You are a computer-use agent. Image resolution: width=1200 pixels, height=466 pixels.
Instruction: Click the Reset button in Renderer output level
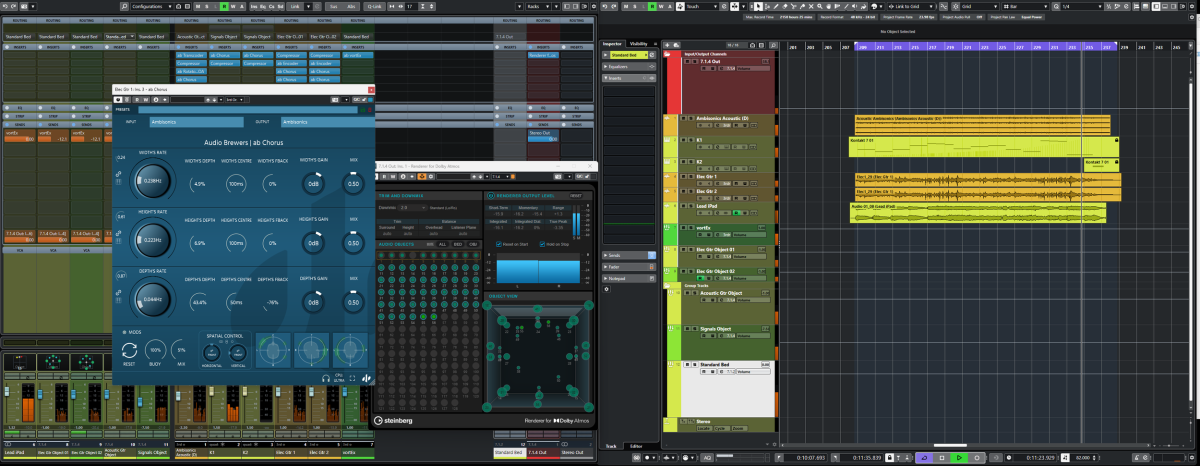(576, 196)
